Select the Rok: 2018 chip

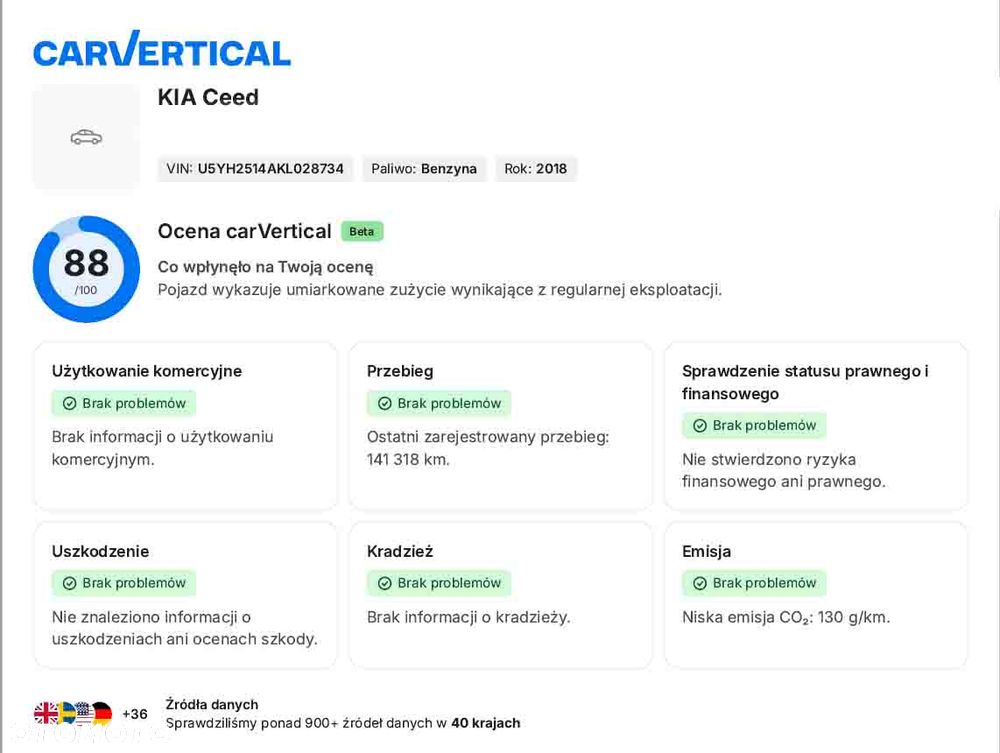pos(536,169)
